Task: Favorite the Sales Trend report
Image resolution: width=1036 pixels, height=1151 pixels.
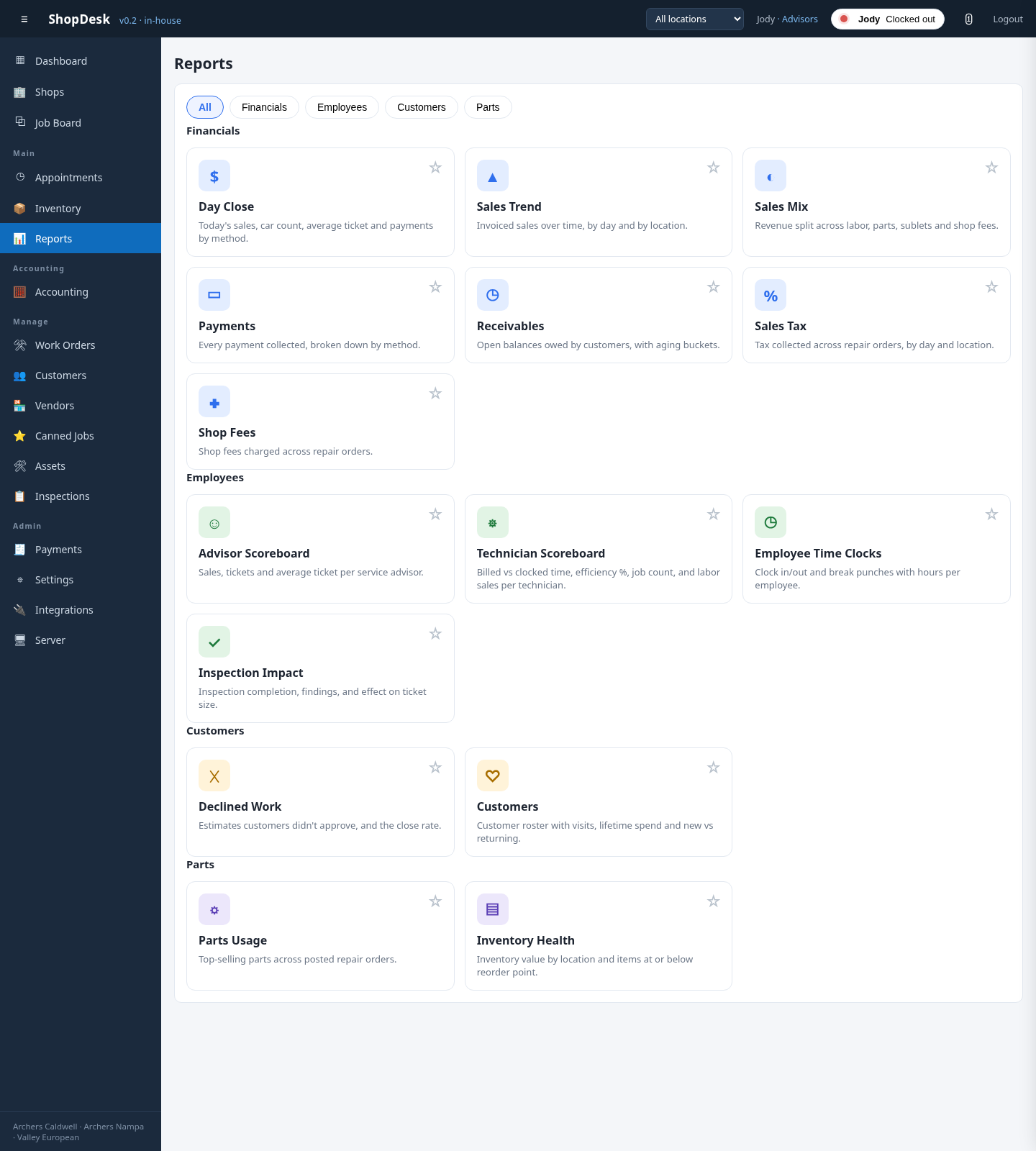Action: click(x=714, y=168)
